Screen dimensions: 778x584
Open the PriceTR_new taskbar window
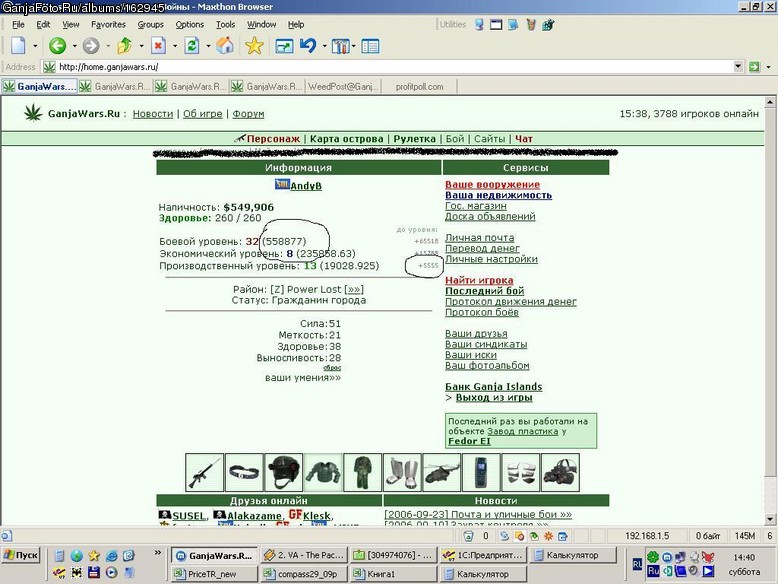pyautogui.click(x=214, y=574)
